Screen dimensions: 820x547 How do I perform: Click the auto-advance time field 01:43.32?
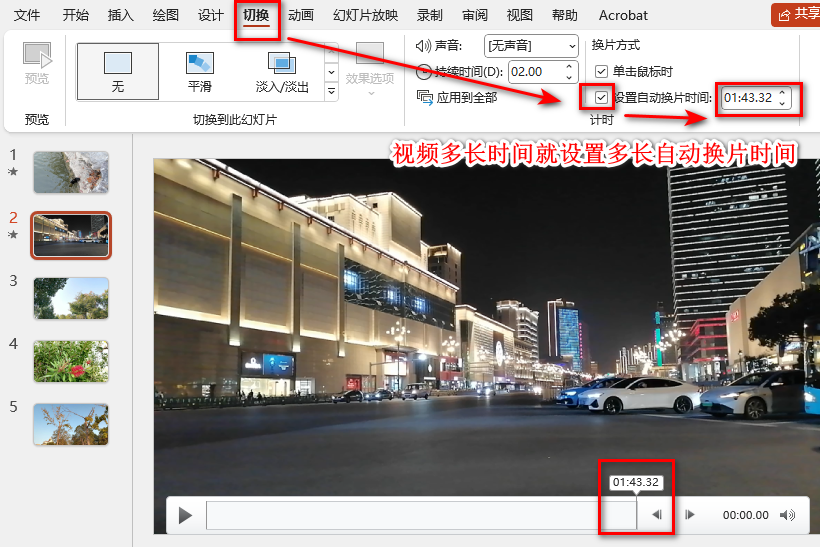pos(749,98)
